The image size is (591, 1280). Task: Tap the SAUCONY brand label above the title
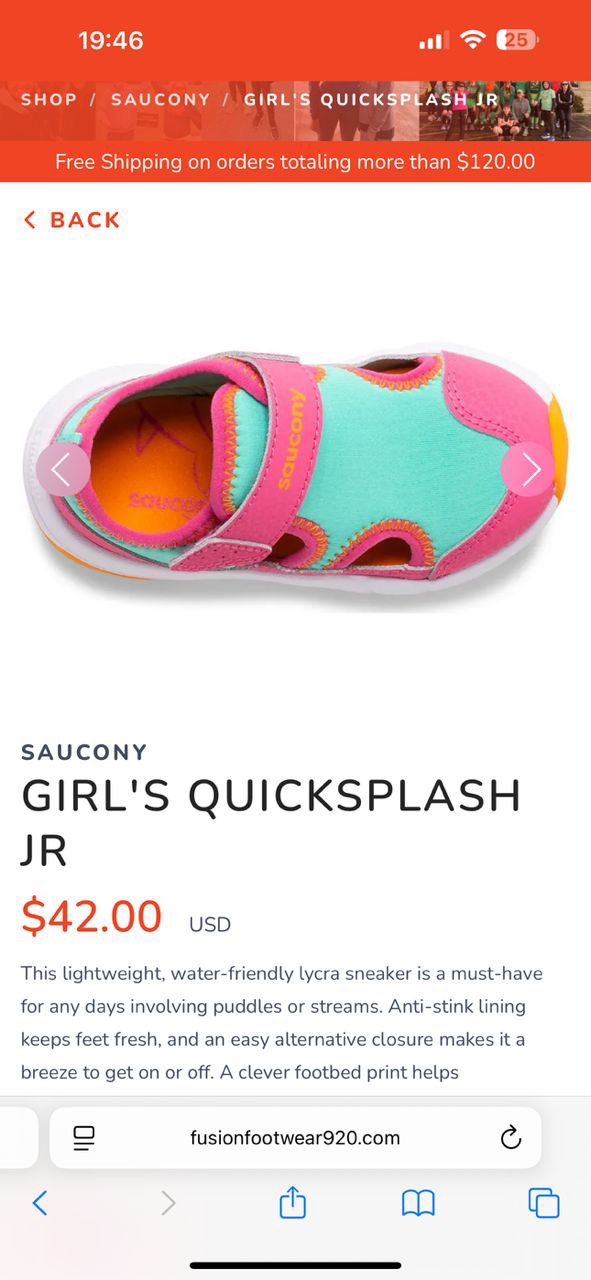pyautogui.click(x=84, y=752)
